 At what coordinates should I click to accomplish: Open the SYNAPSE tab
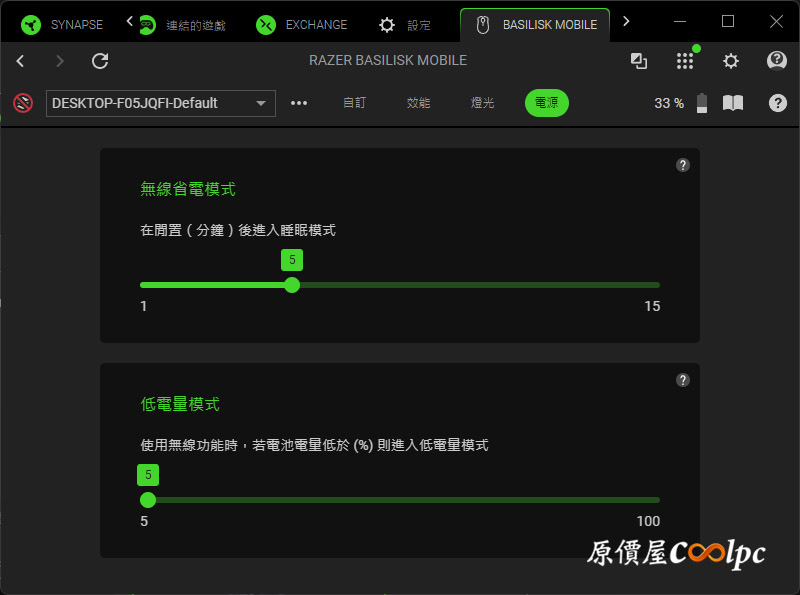tap(62, 24)
